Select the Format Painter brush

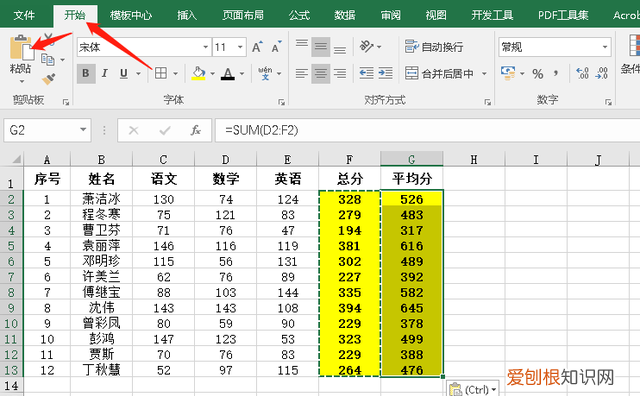[x=49, y=78]
